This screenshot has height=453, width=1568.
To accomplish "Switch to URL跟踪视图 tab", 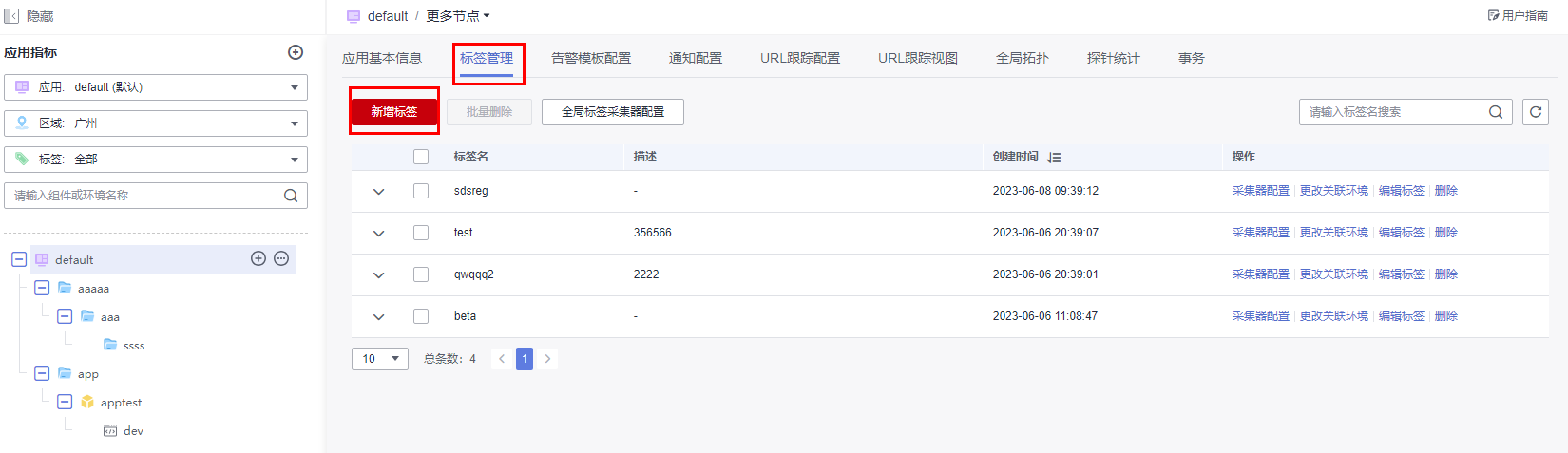I will 918,58.
